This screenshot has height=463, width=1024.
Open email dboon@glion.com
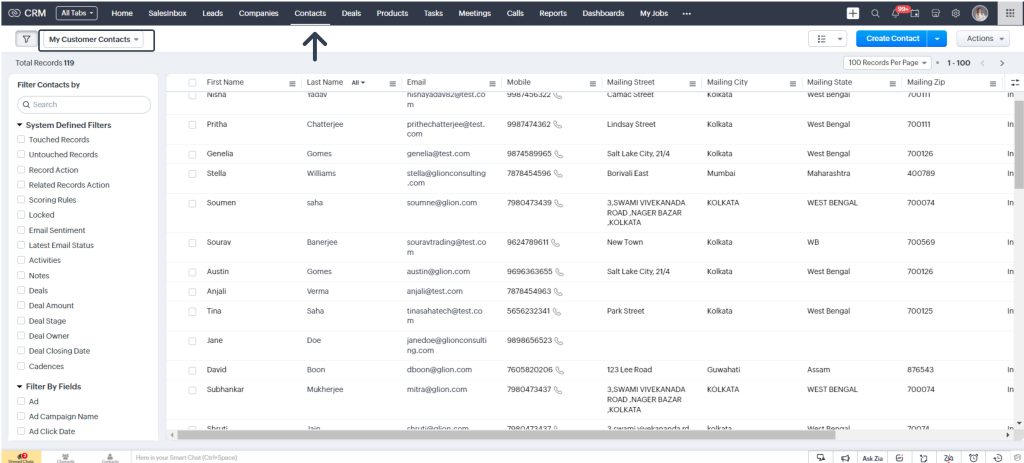pos(438,370)
